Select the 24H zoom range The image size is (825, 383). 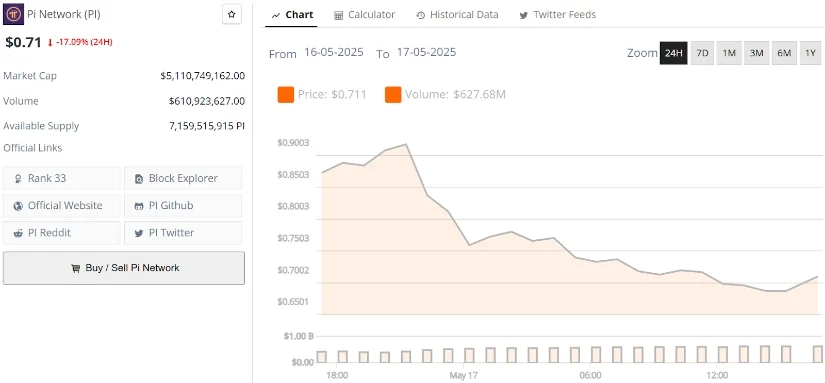click(x=673, y=53)
